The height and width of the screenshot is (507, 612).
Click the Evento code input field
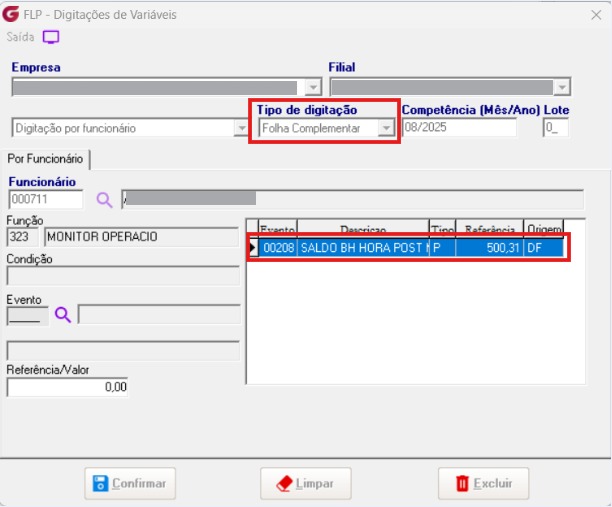coord(28,315)
